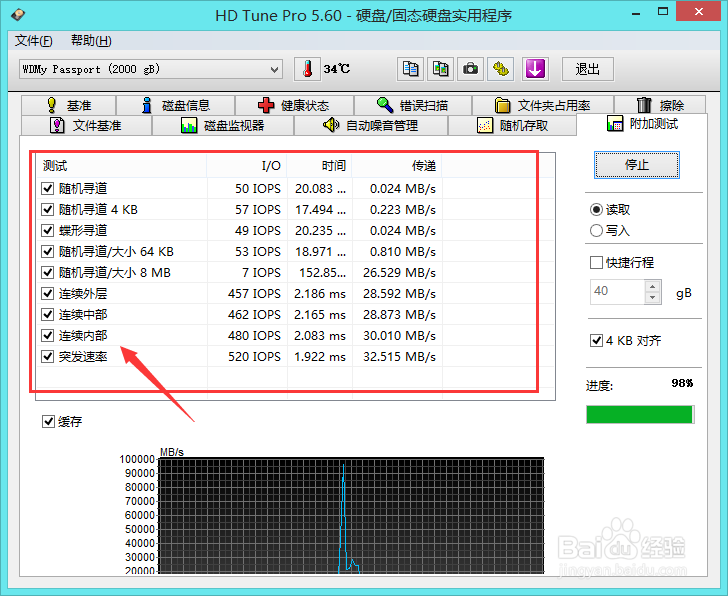Click the copy text to clipboard icon

(x=410, y=69)
